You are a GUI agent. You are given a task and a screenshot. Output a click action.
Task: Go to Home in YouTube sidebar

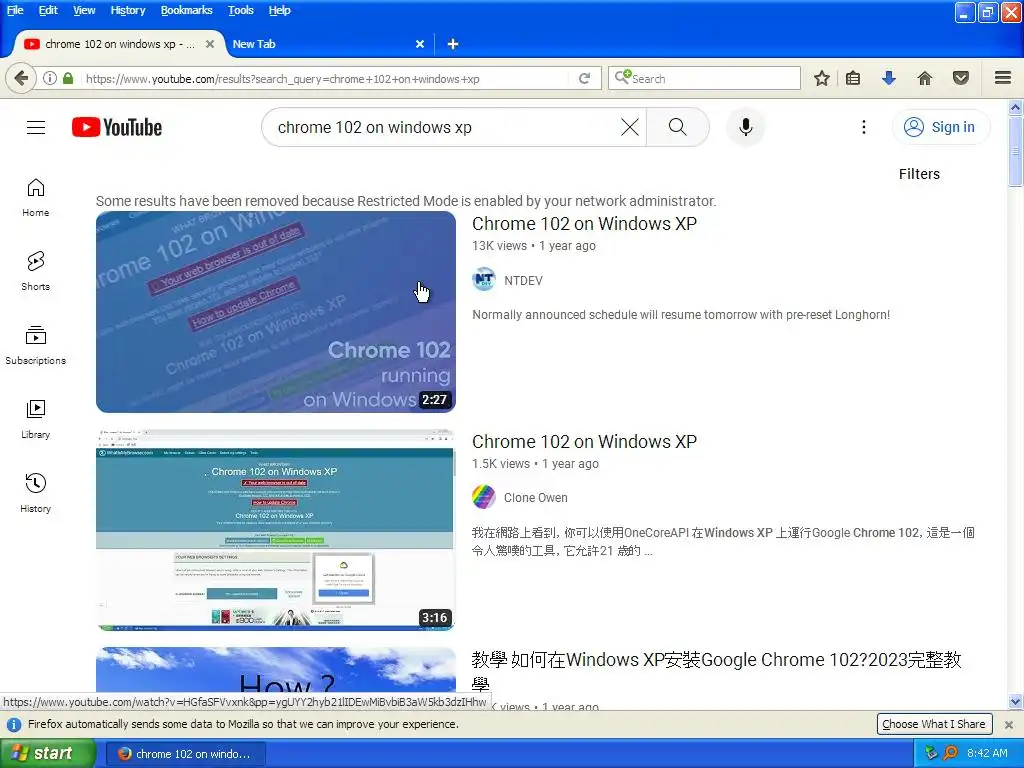(x=35, y=197)
